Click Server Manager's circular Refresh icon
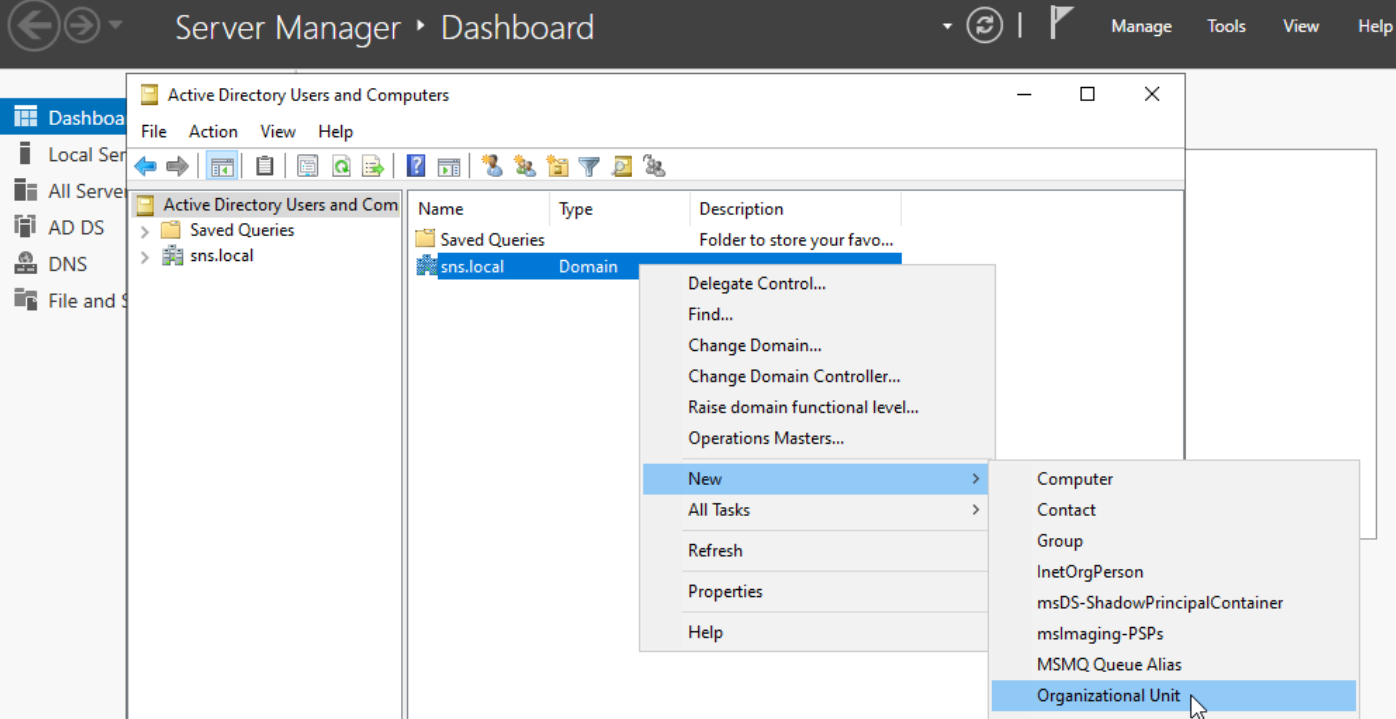This screenshot has width=1396, height=719. (x=984, y=26)
